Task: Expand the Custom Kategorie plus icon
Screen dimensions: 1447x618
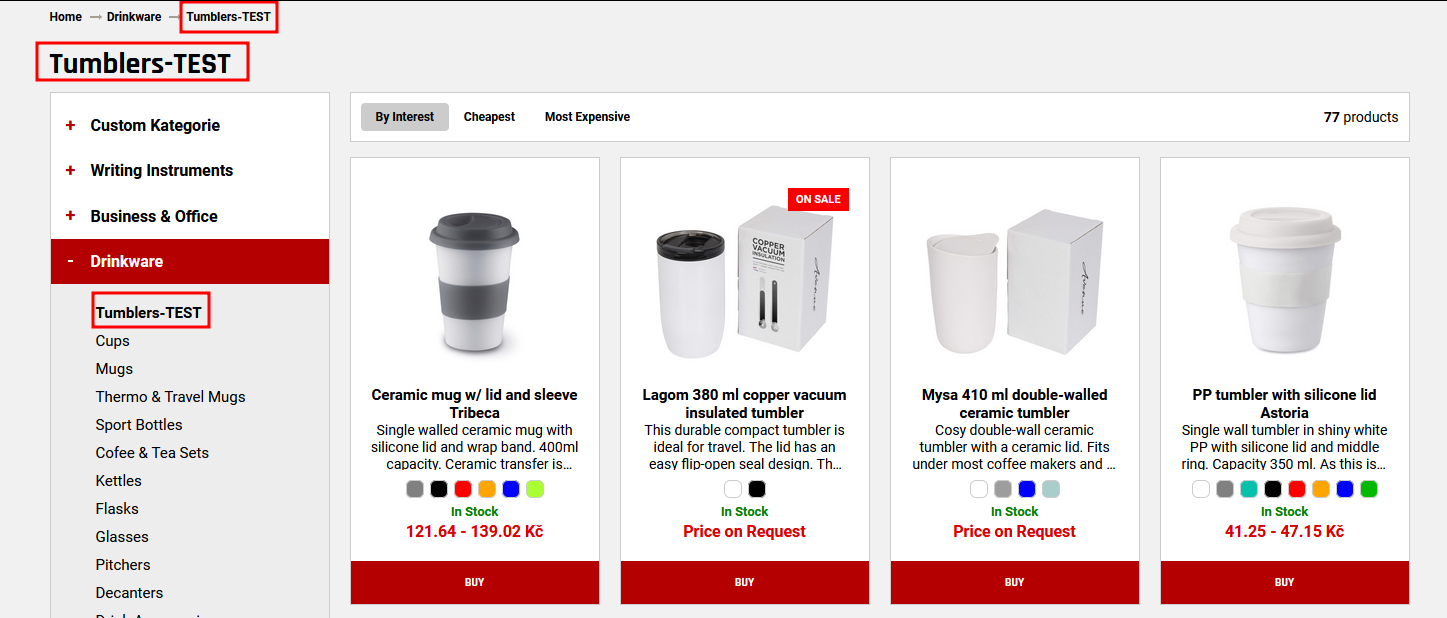Action: (x=70, y=125)
